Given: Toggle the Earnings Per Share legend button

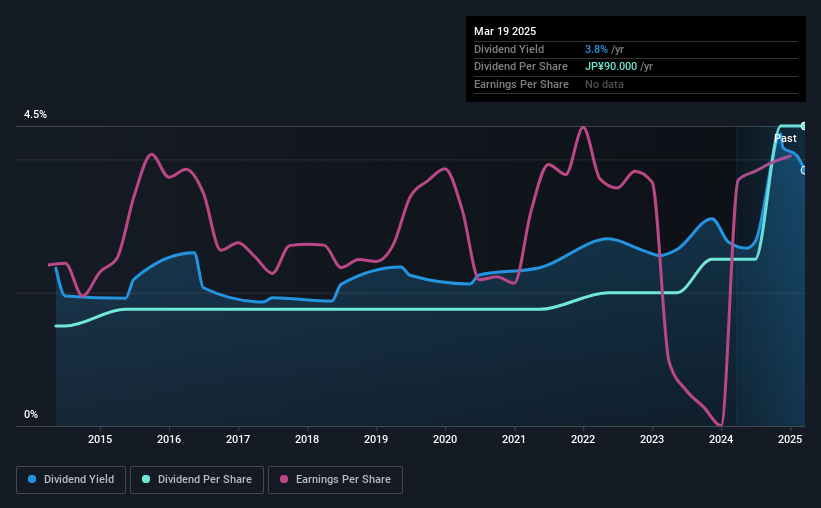Looking at the screenshot, I should pos(335,480).
